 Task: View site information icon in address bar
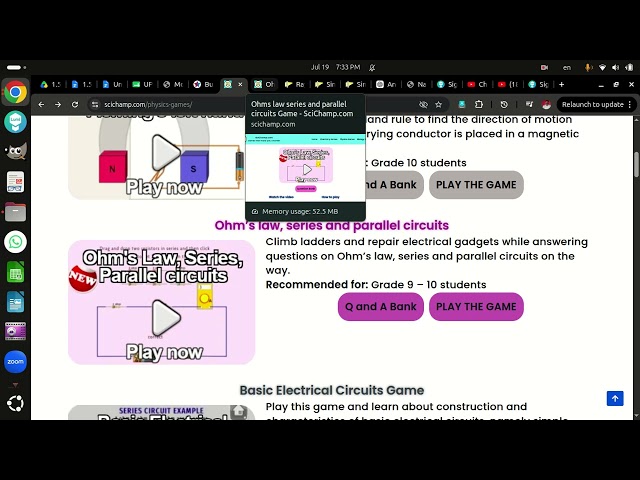coord(95,104)
